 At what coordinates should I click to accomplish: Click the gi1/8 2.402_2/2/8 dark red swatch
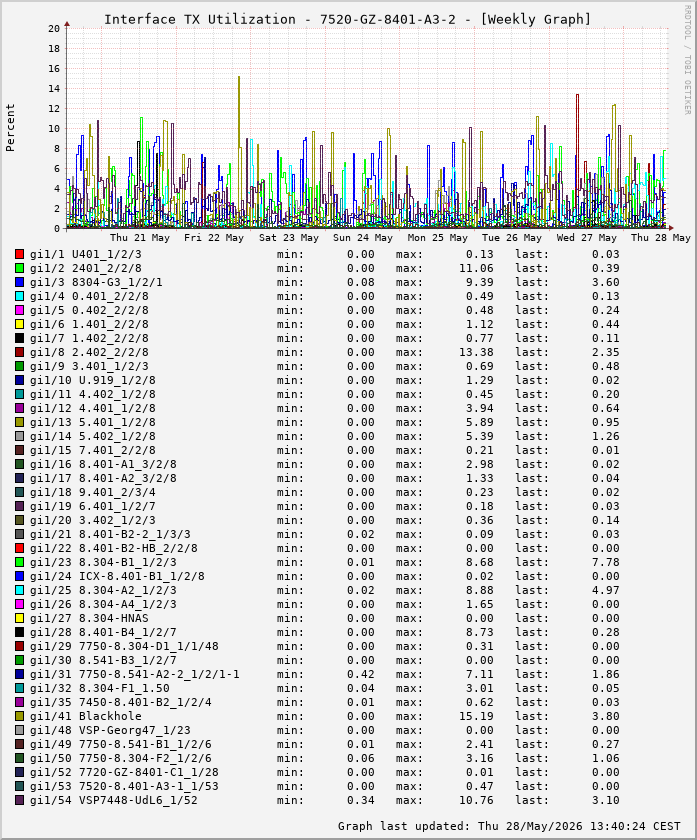pyautogui.click(x=20, y=352)
